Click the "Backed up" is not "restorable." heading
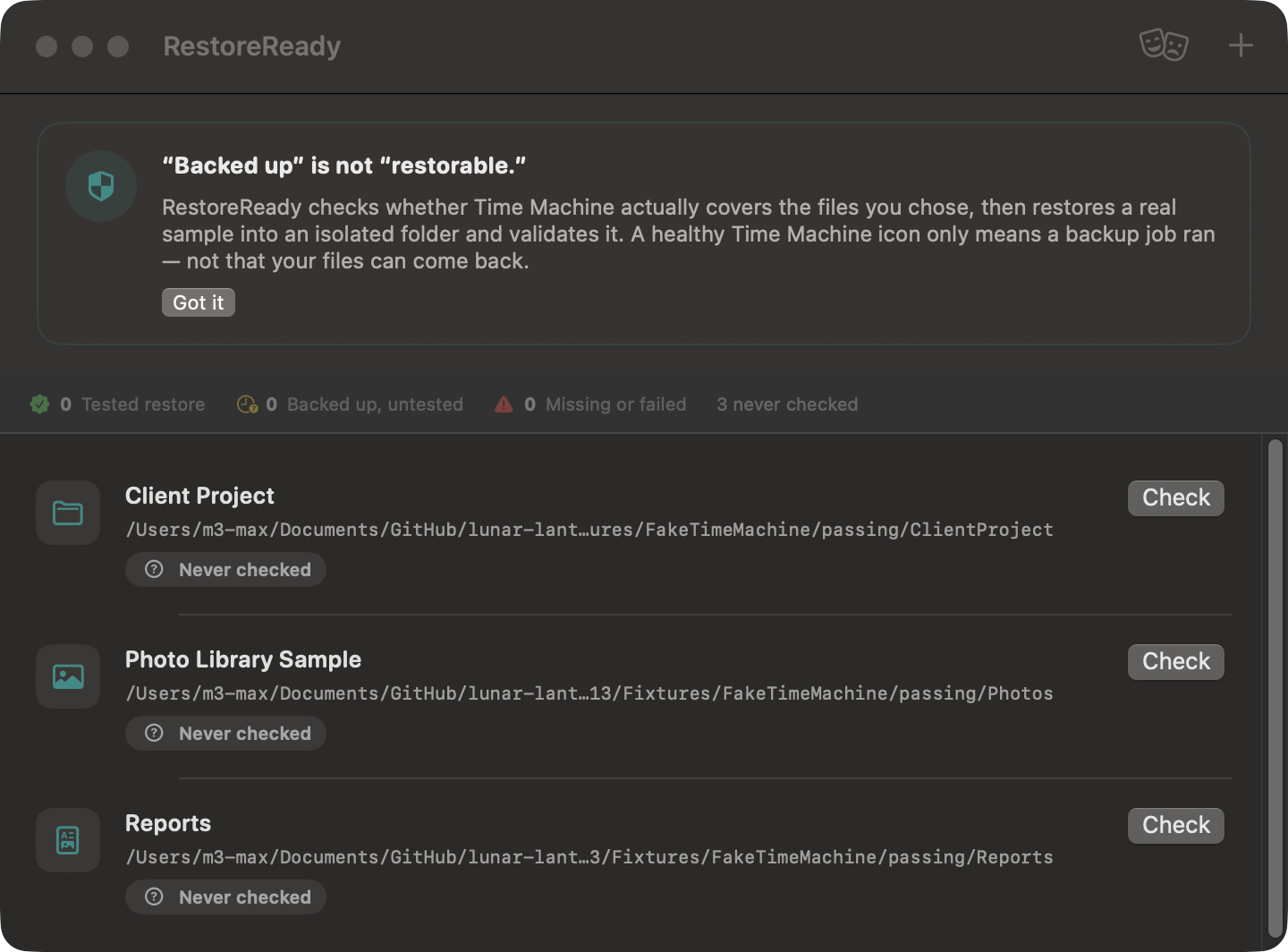The image size is (1288, 952). [344, 166]
